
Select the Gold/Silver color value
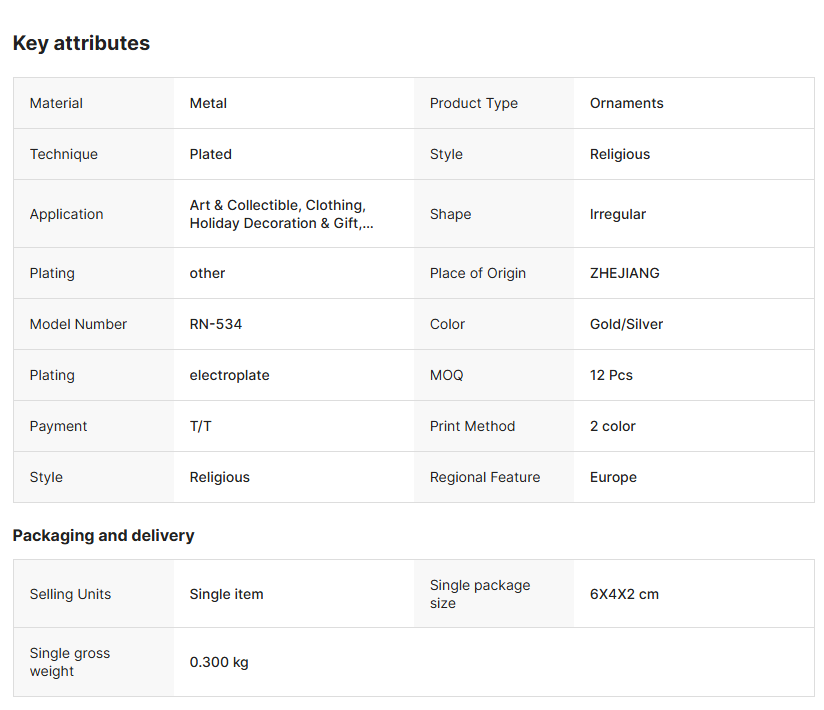pos(626,324)
